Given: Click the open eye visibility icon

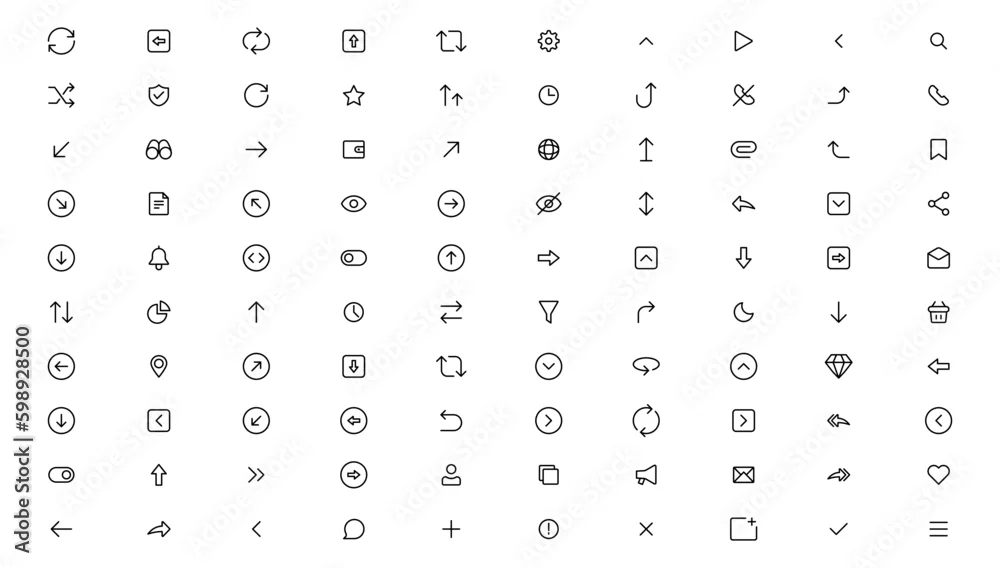Looking at the screenshot, I should [x=354, y=204].
